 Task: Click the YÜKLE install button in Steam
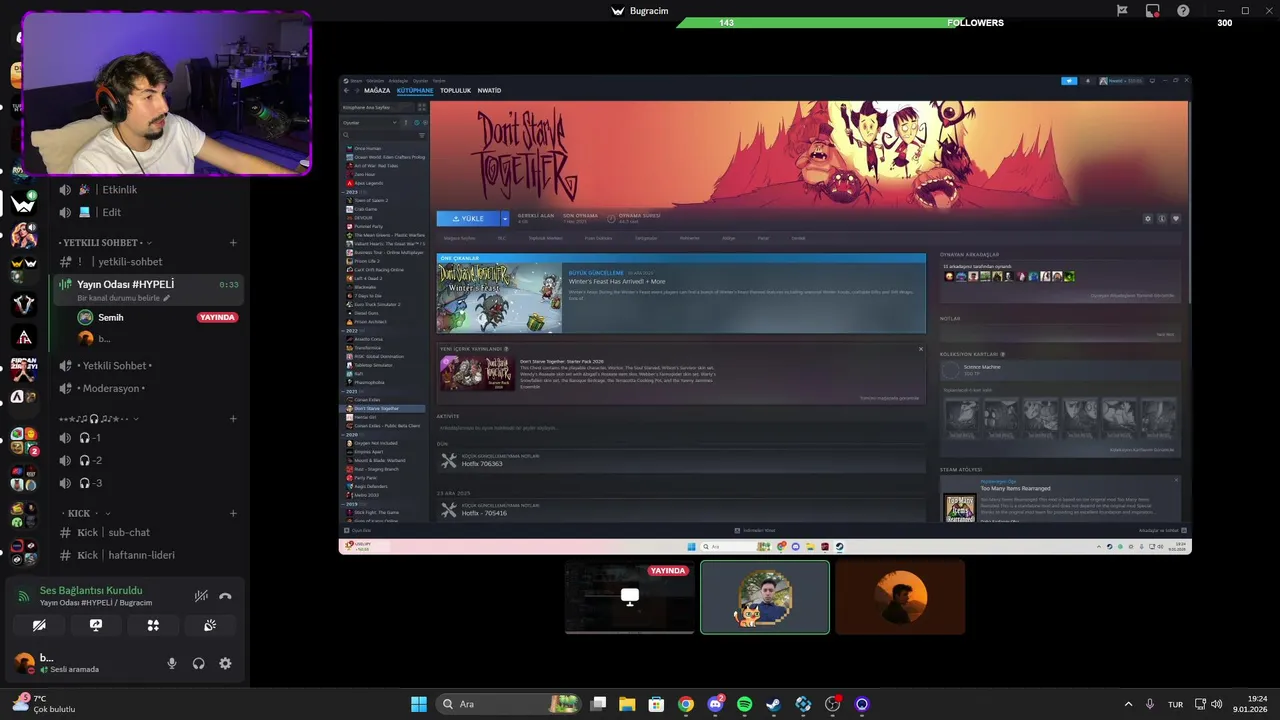pyautogui.click(x=468, y=218)
